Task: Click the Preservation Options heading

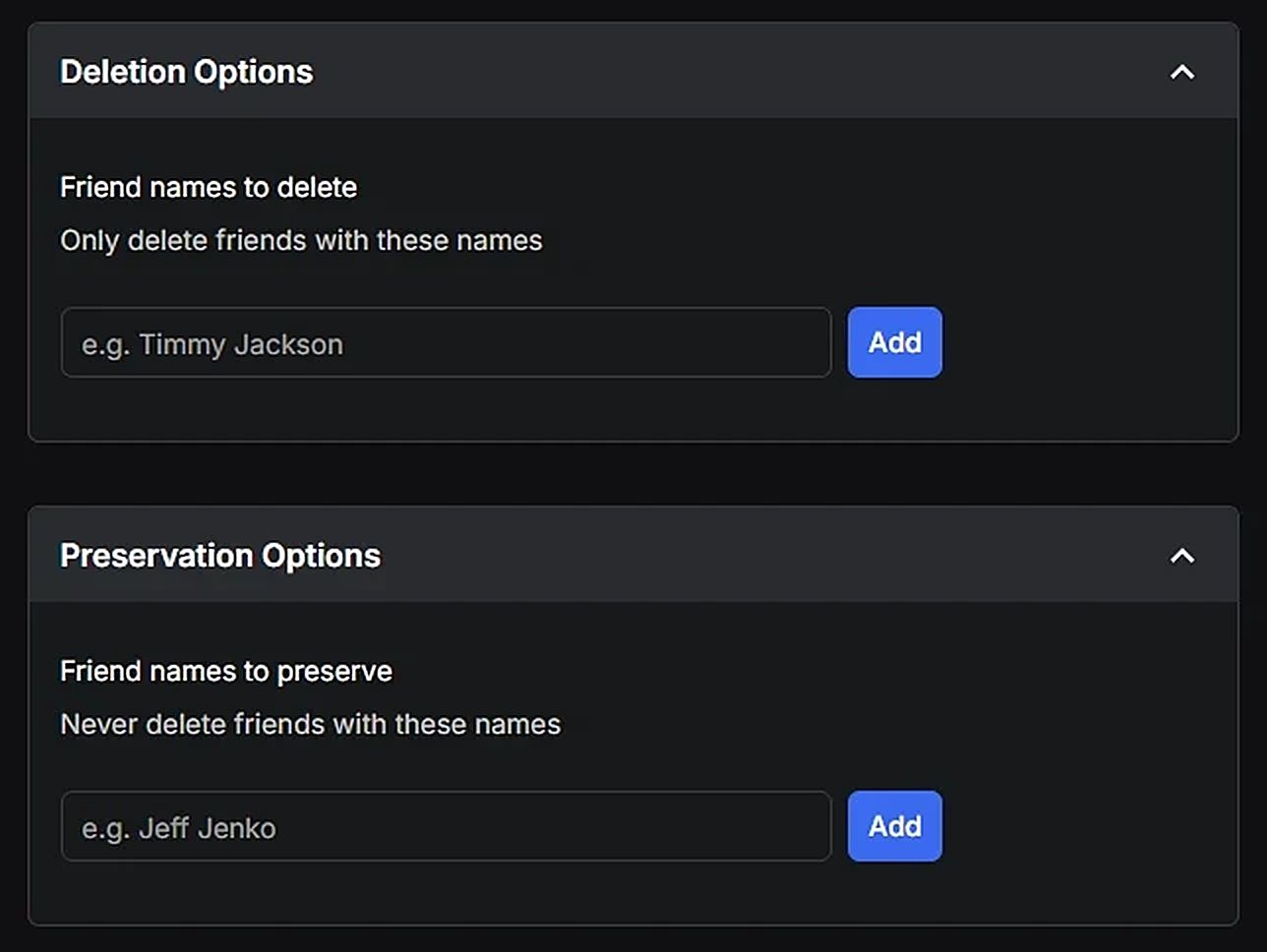Action: 220,556
